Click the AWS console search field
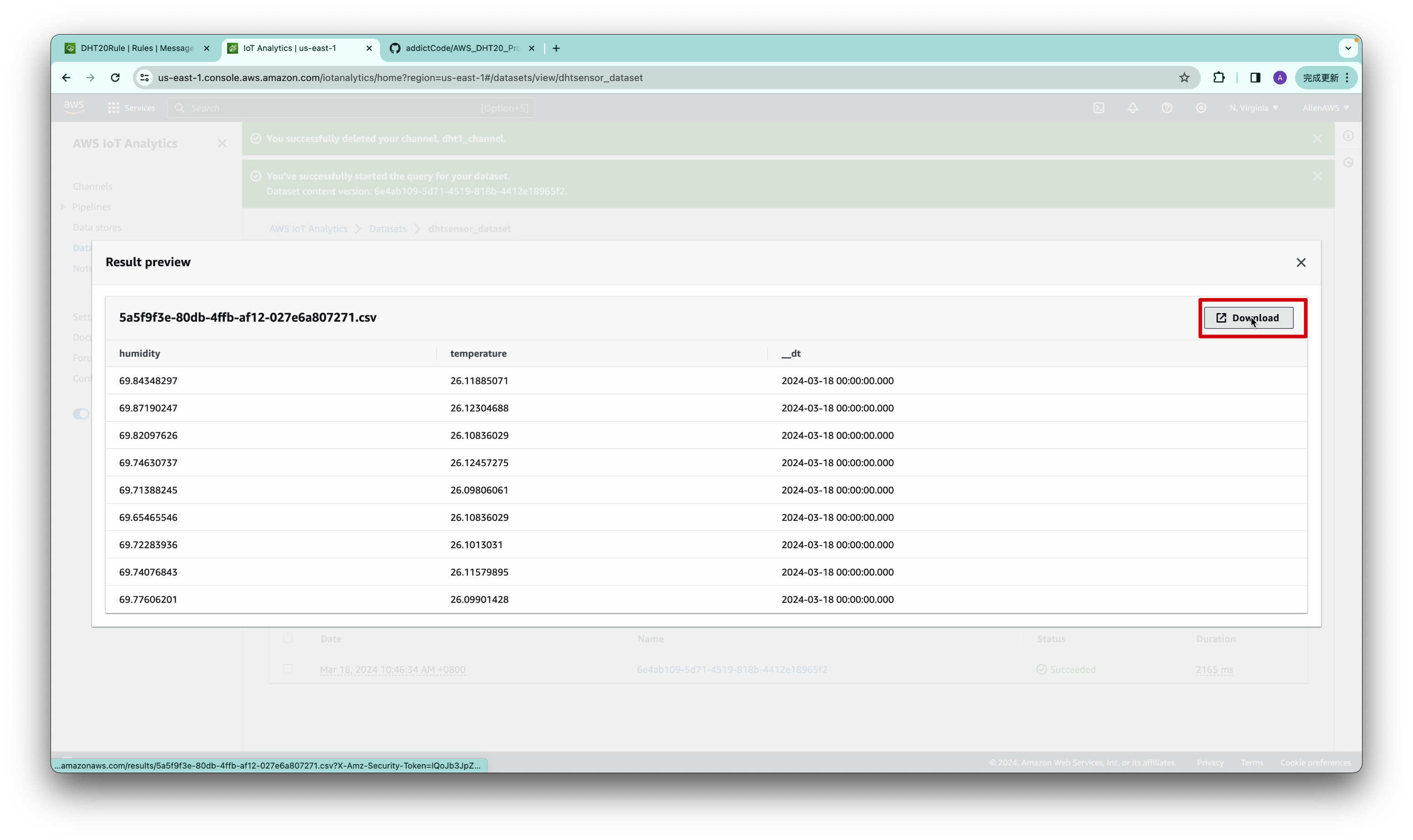1413x840 pixels. 351,107
